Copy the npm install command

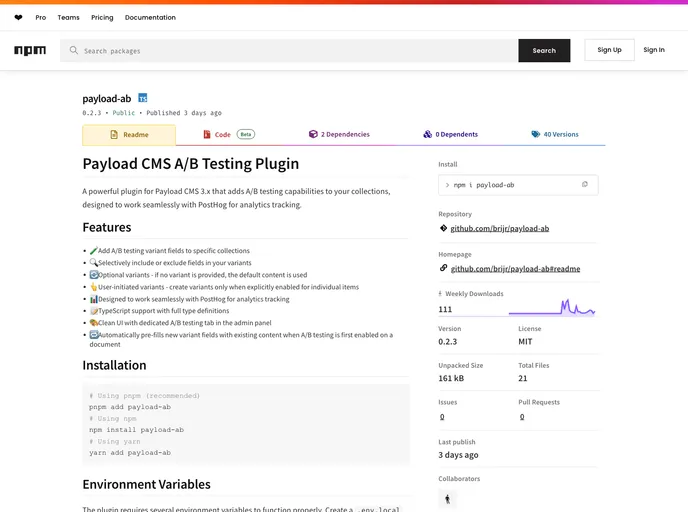(x=584, y=184)
